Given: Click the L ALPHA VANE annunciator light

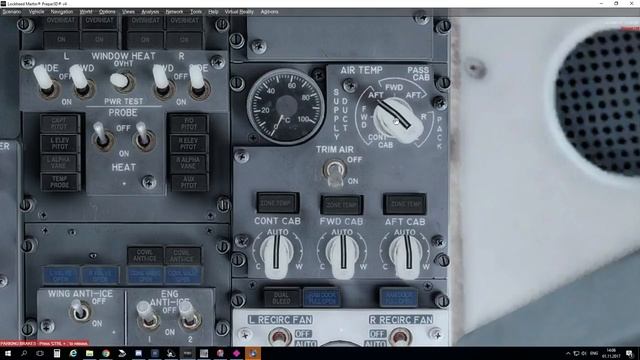Looking at the screenshot, I should [60, 162].
